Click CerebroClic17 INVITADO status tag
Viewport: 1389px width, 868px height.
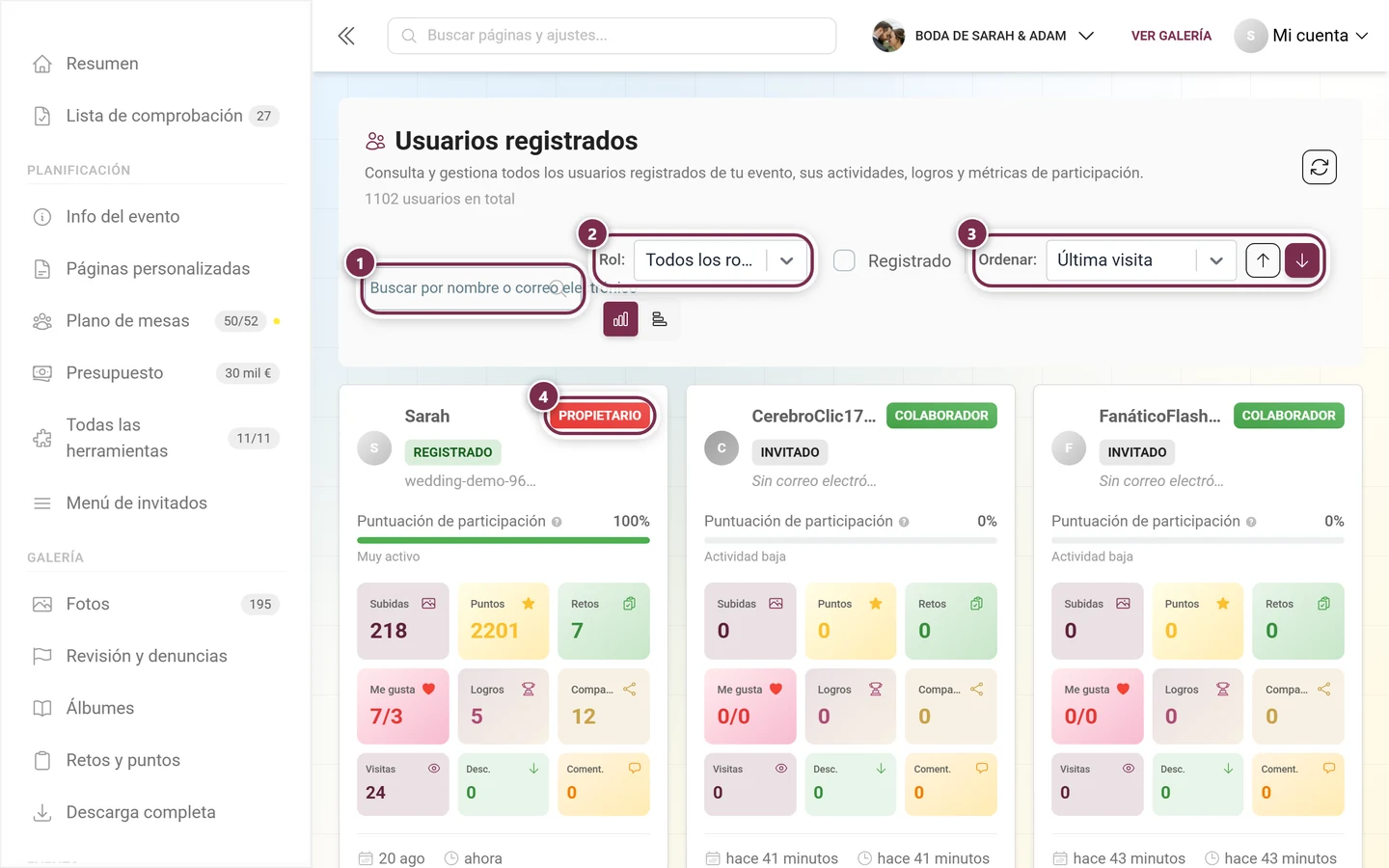click(x=790, y=452)
